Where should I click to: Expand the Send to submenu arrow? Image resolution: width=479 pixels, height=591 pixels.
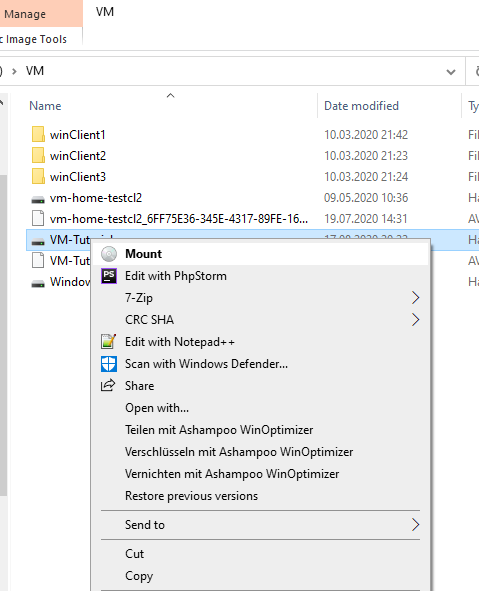[x=415, y=525]
